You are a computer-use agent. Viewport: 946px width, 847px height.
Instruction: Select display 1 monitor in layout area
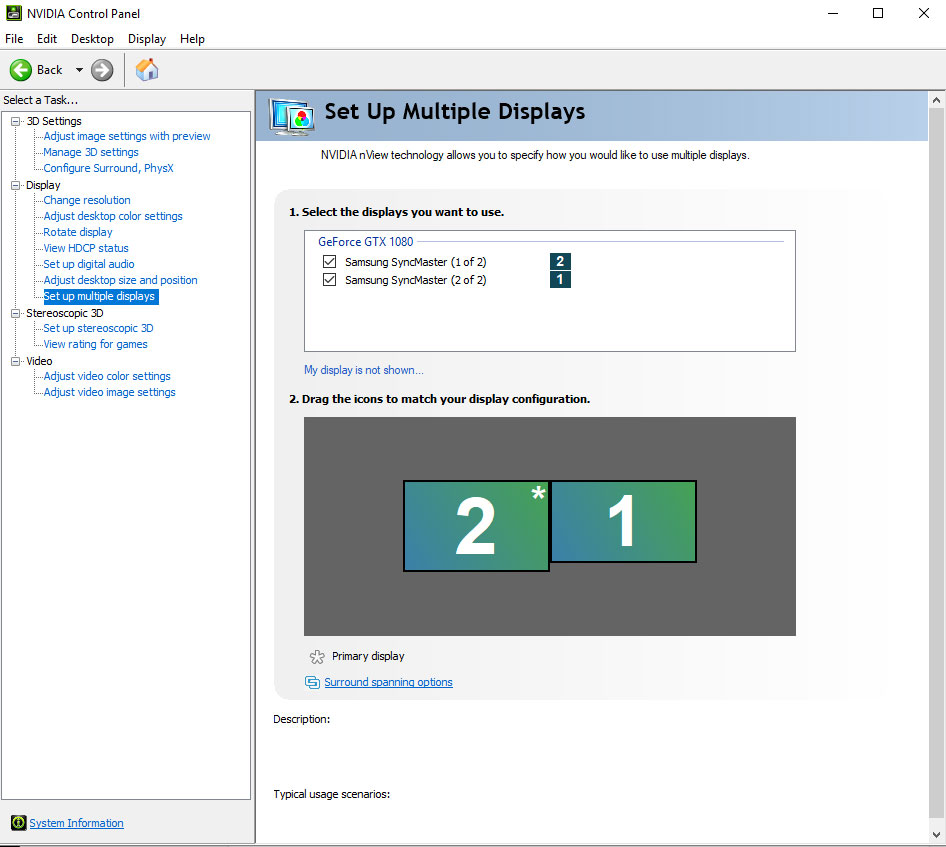coord(623,521)
